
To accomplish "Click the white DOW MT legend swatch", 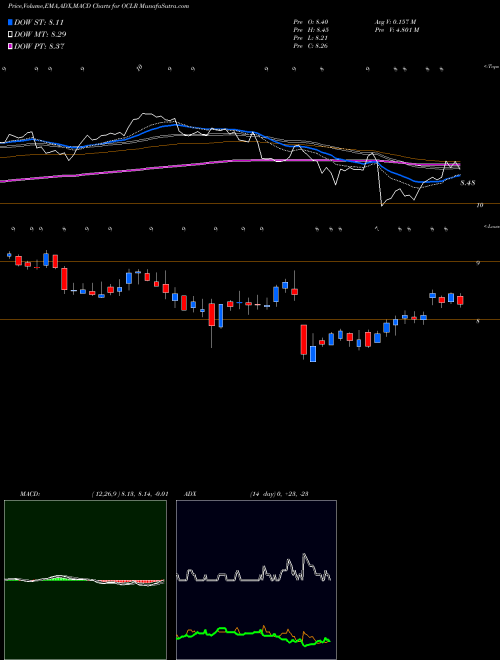I will coord(11,34).
